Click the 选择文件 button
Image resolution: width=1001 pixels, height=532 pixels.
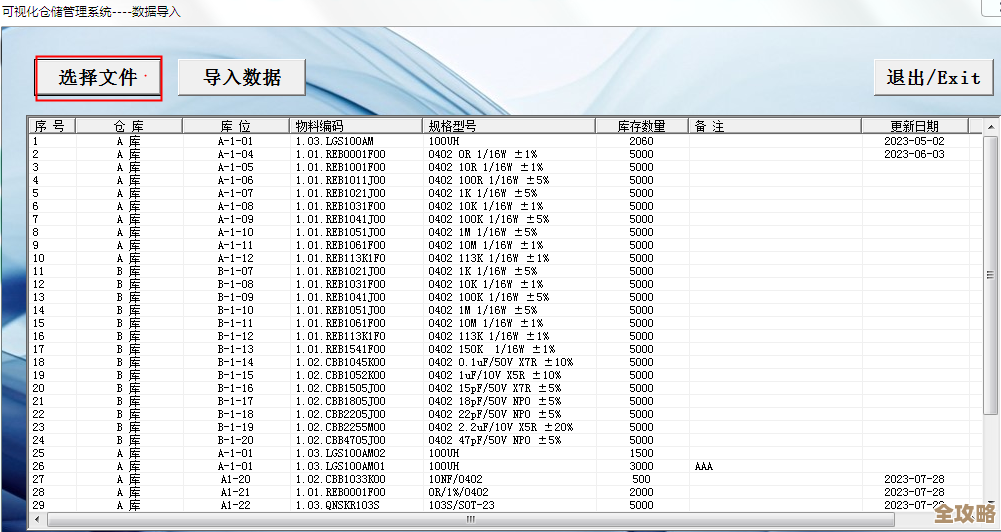pyautogui.click(x=98, y=78)
